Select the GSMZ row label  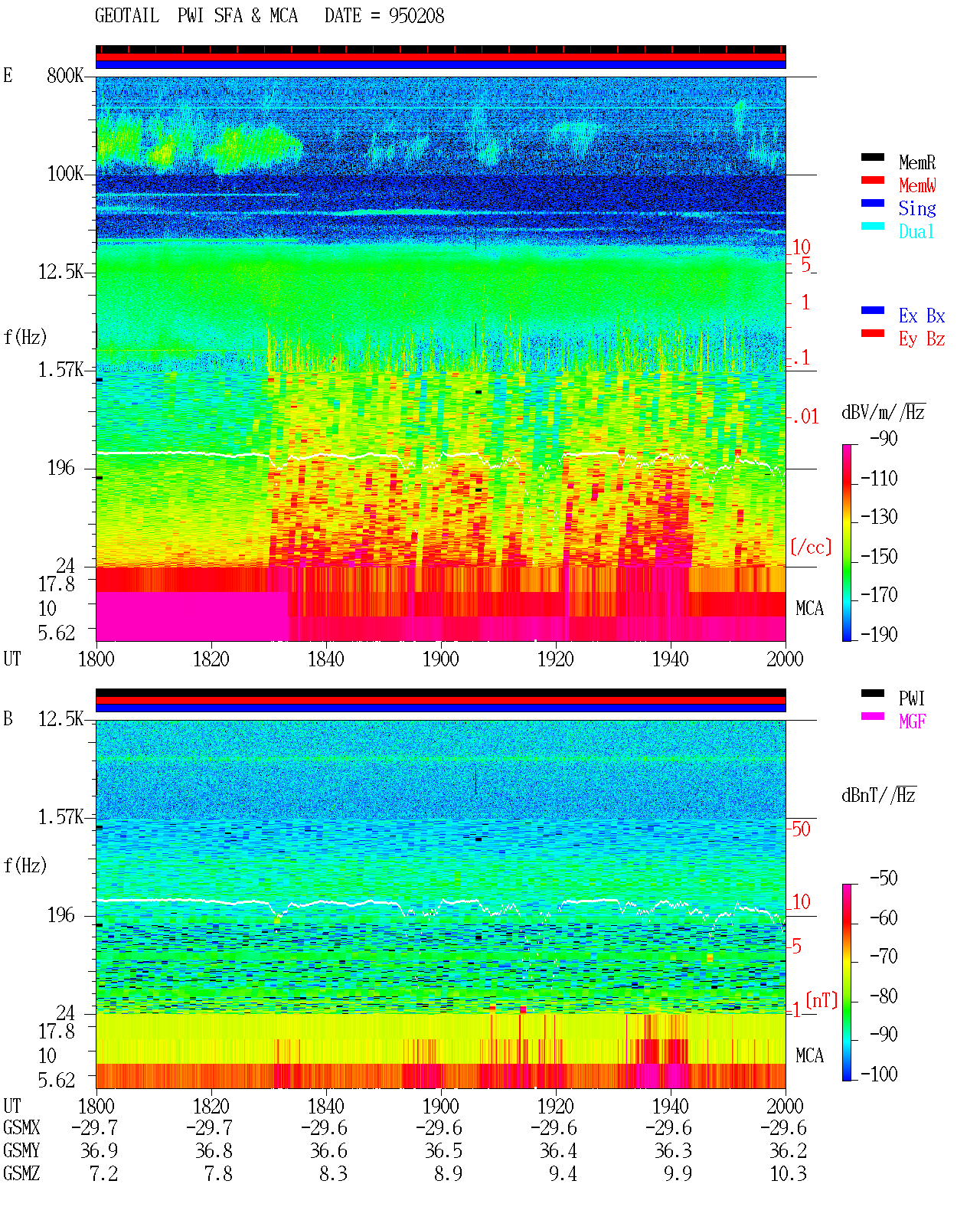point(21,1173)
